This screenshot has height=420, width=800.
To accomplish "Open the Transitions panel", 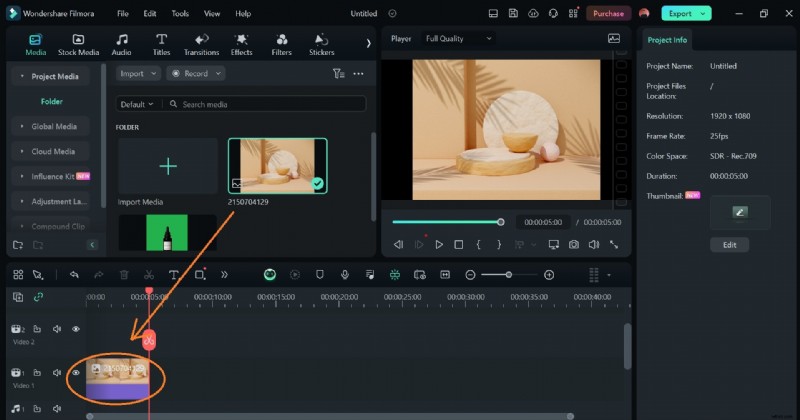I will (201, 44).
